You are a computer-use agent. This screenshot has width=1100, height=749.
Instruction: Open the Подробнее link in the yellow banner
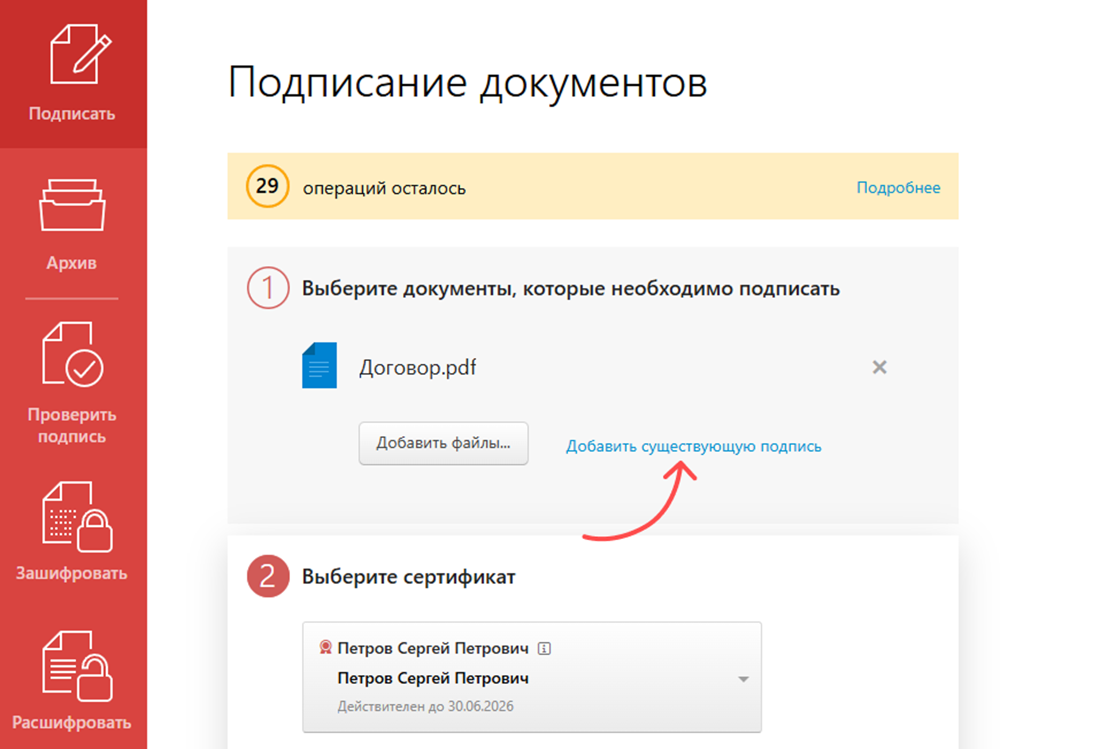coord(898,187)
